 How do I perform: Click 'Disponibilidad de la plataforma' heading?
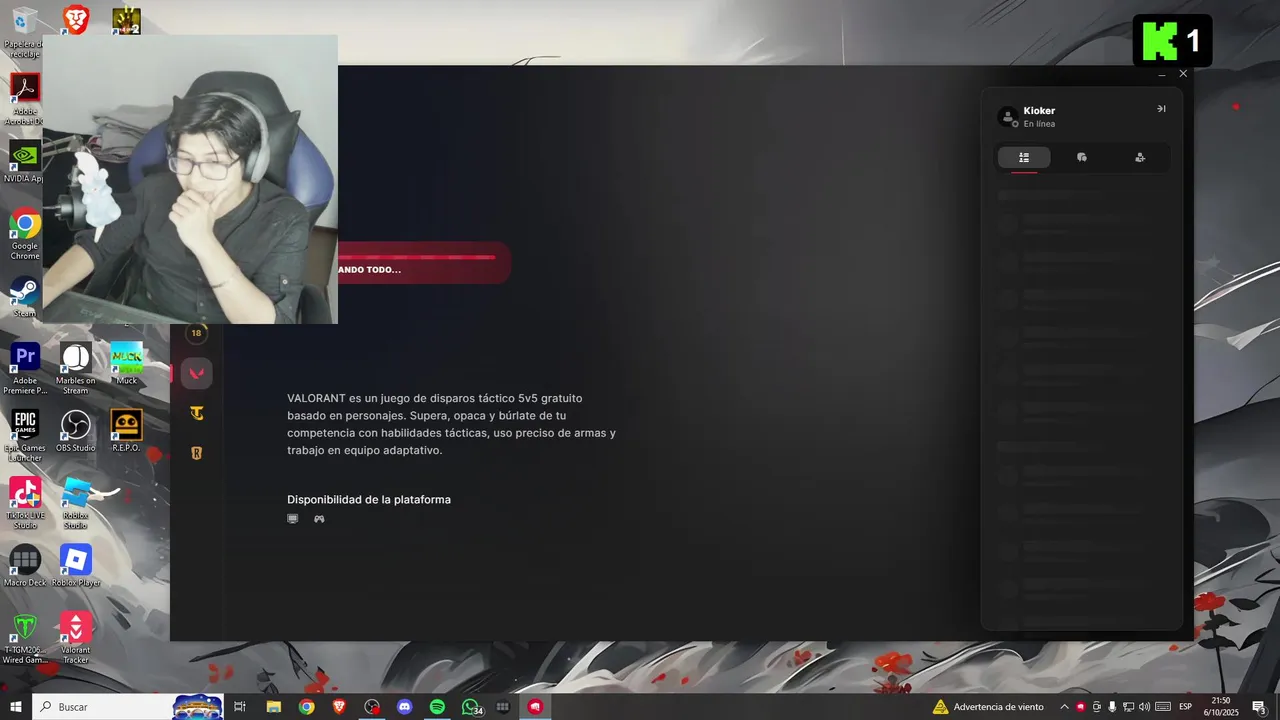pyautogui.click(x=369, y=500)
